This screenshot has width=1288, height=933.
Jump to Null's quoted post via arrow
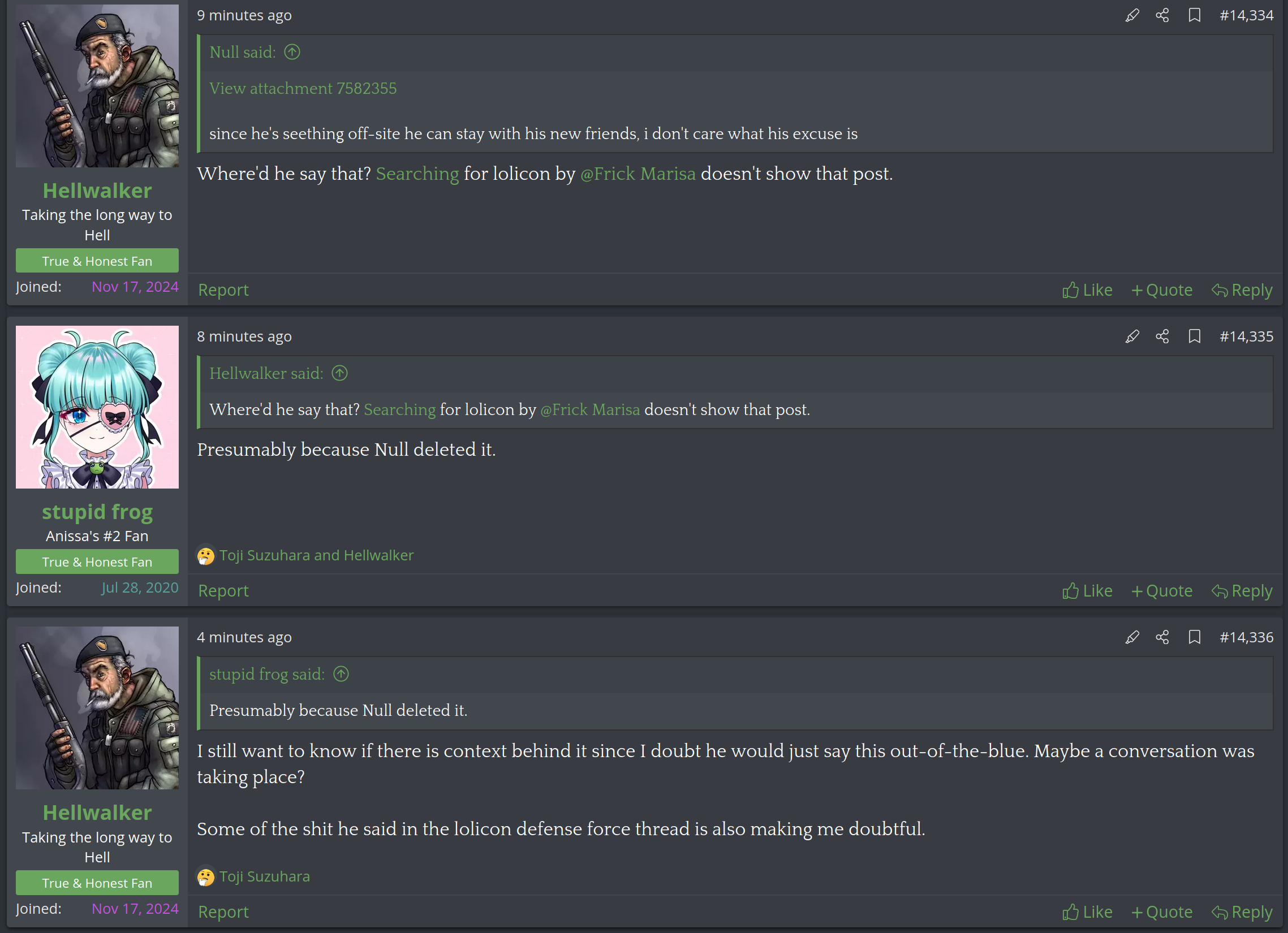coord(292,52)
